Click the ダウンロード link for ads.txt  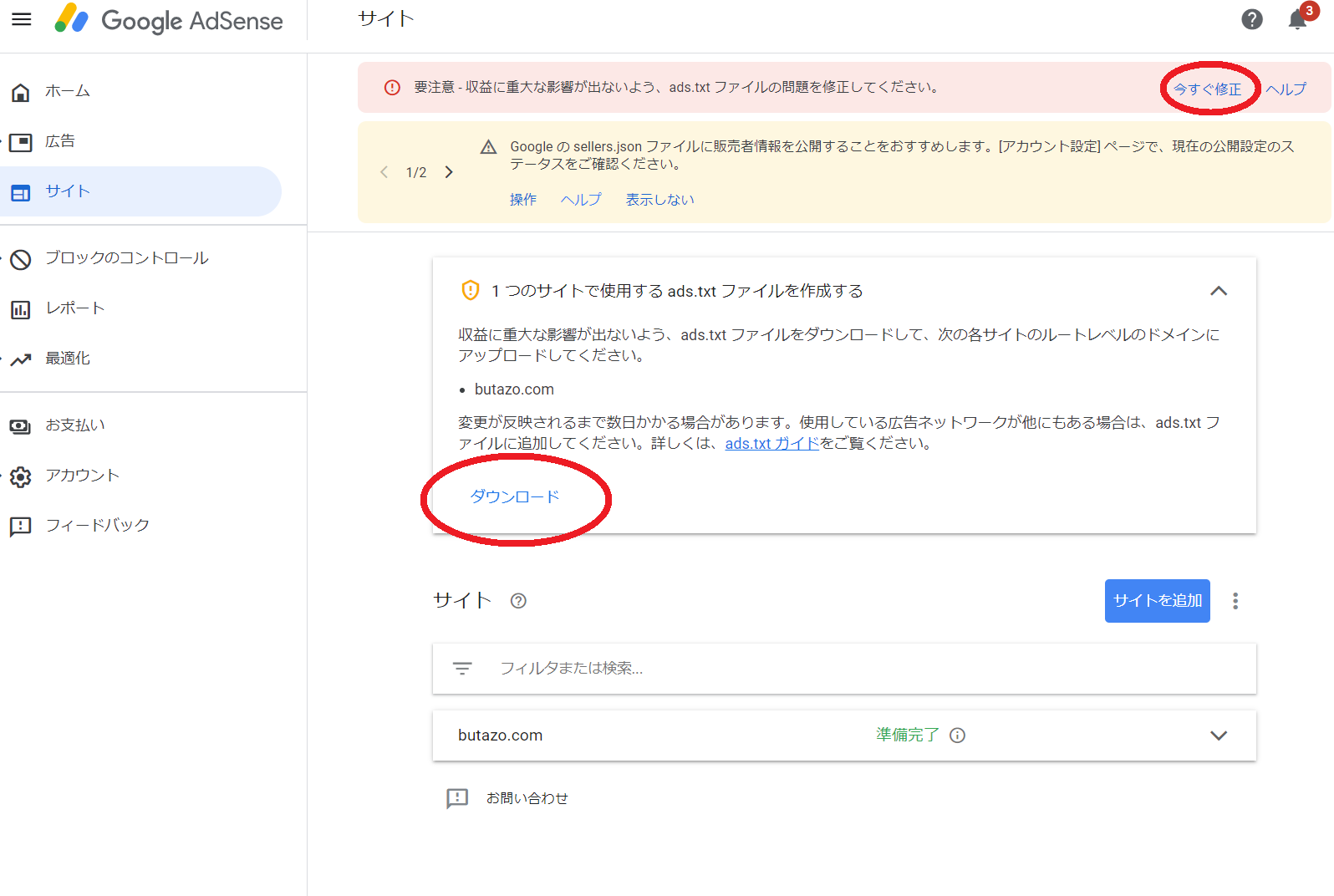(514, 497)
